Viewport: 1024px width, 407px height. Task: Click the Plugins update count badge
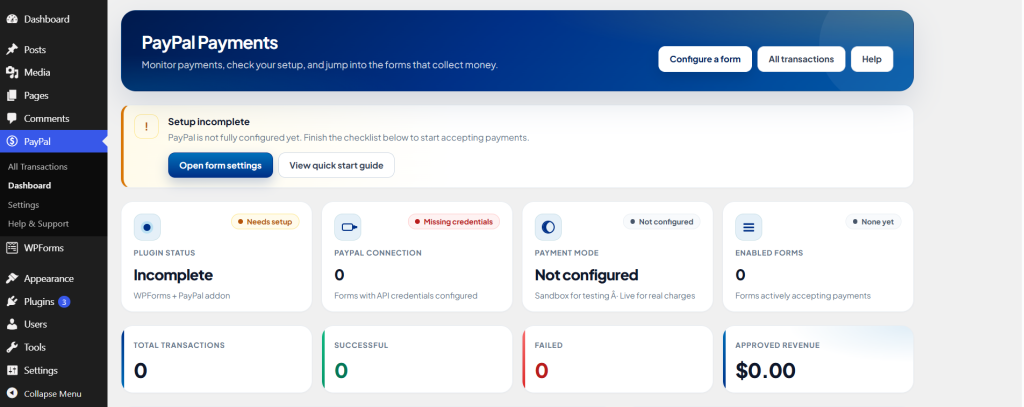pos(64,302)
